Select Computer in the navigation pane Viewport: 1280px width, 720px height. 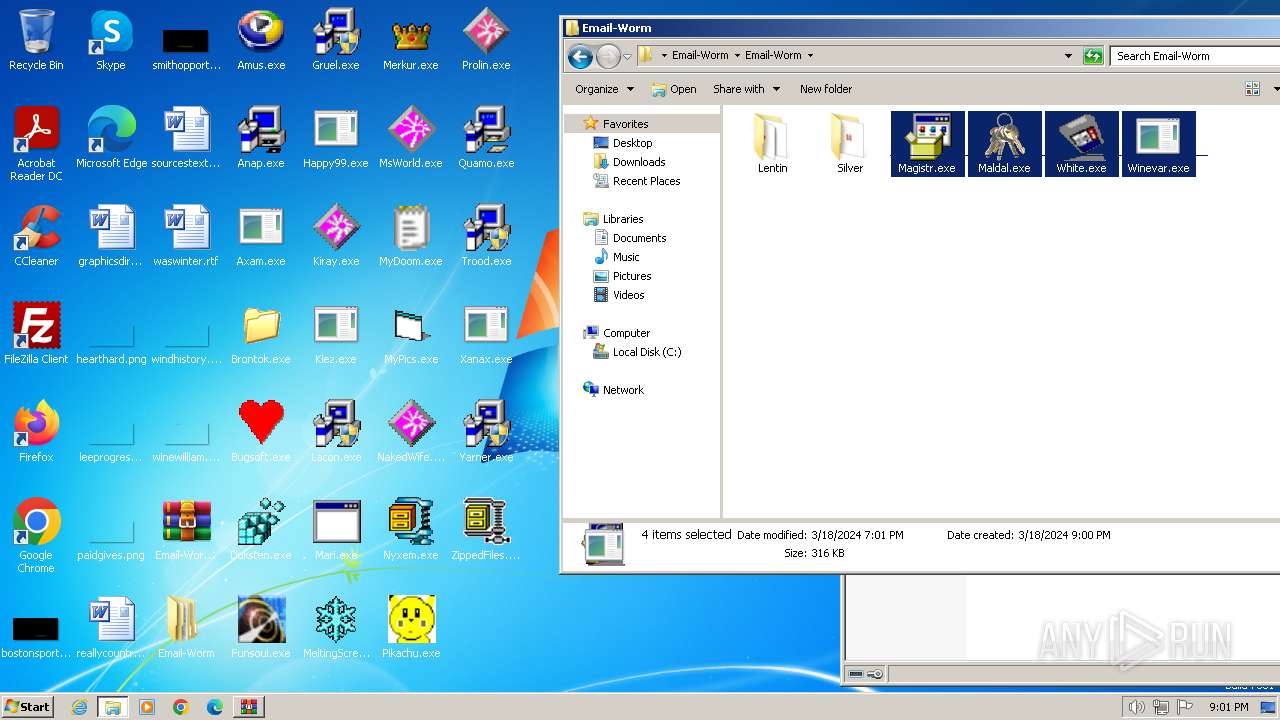[x=626, y=333]
